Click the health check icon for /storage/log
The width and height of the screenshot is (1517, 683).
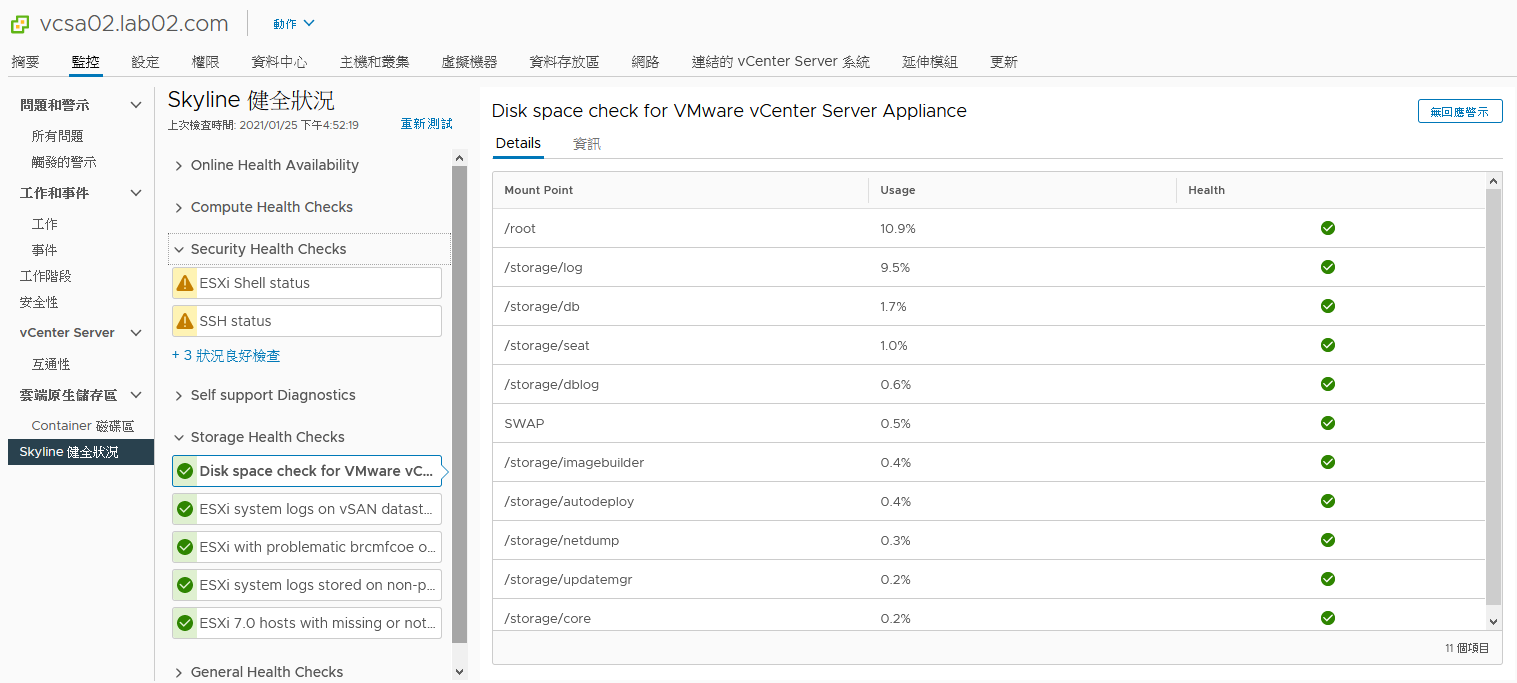click(x=1328, y=267)
